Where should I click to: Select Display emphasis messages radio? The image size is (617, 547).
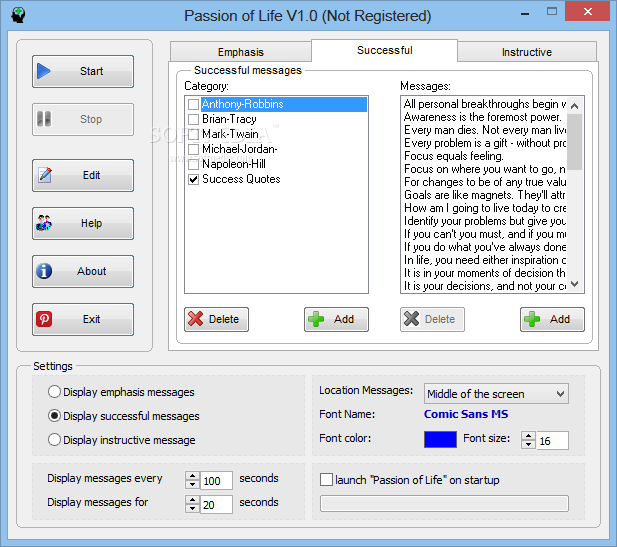coord(54,392)
